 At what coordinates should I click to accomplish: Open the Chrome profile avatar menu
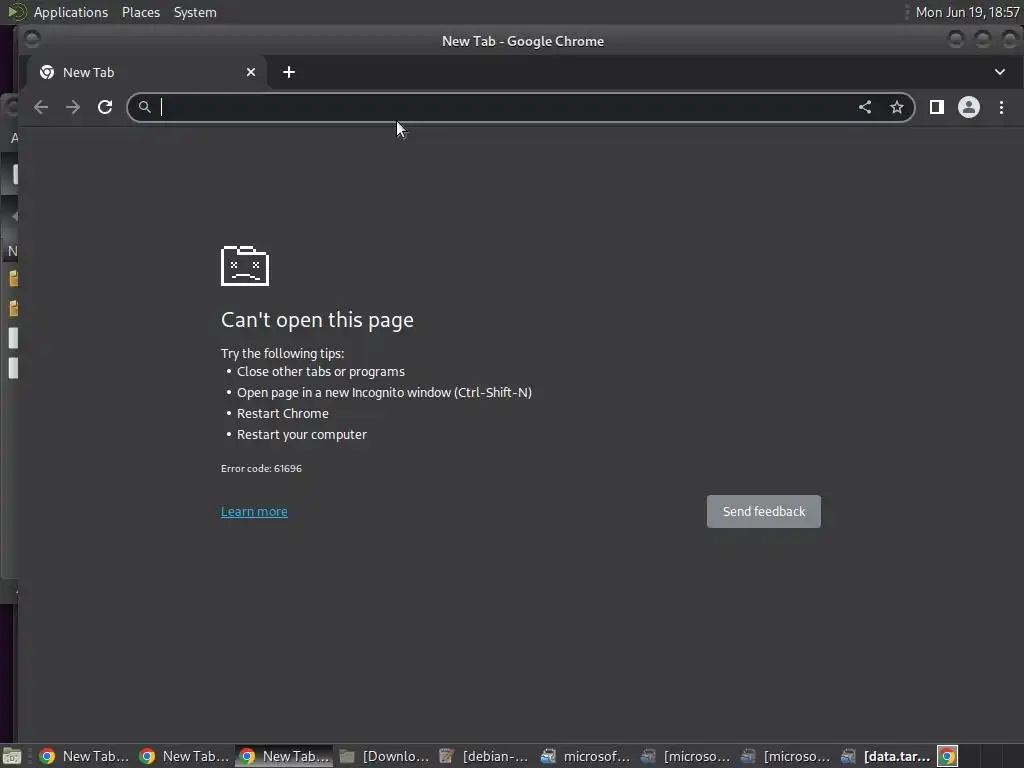[968, 107]
